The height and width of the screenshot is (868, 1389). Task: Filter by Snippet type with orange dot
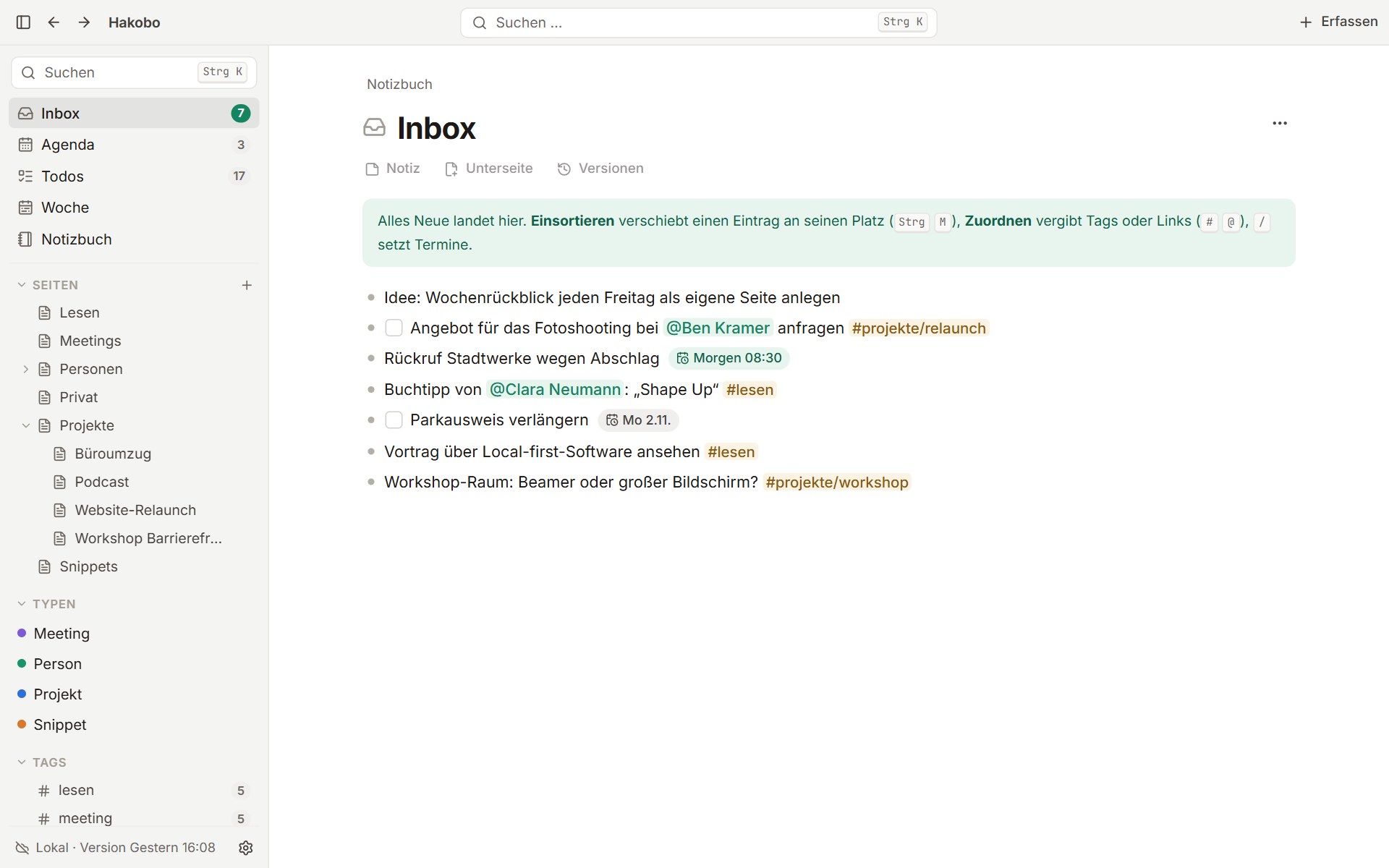point(134,725)
